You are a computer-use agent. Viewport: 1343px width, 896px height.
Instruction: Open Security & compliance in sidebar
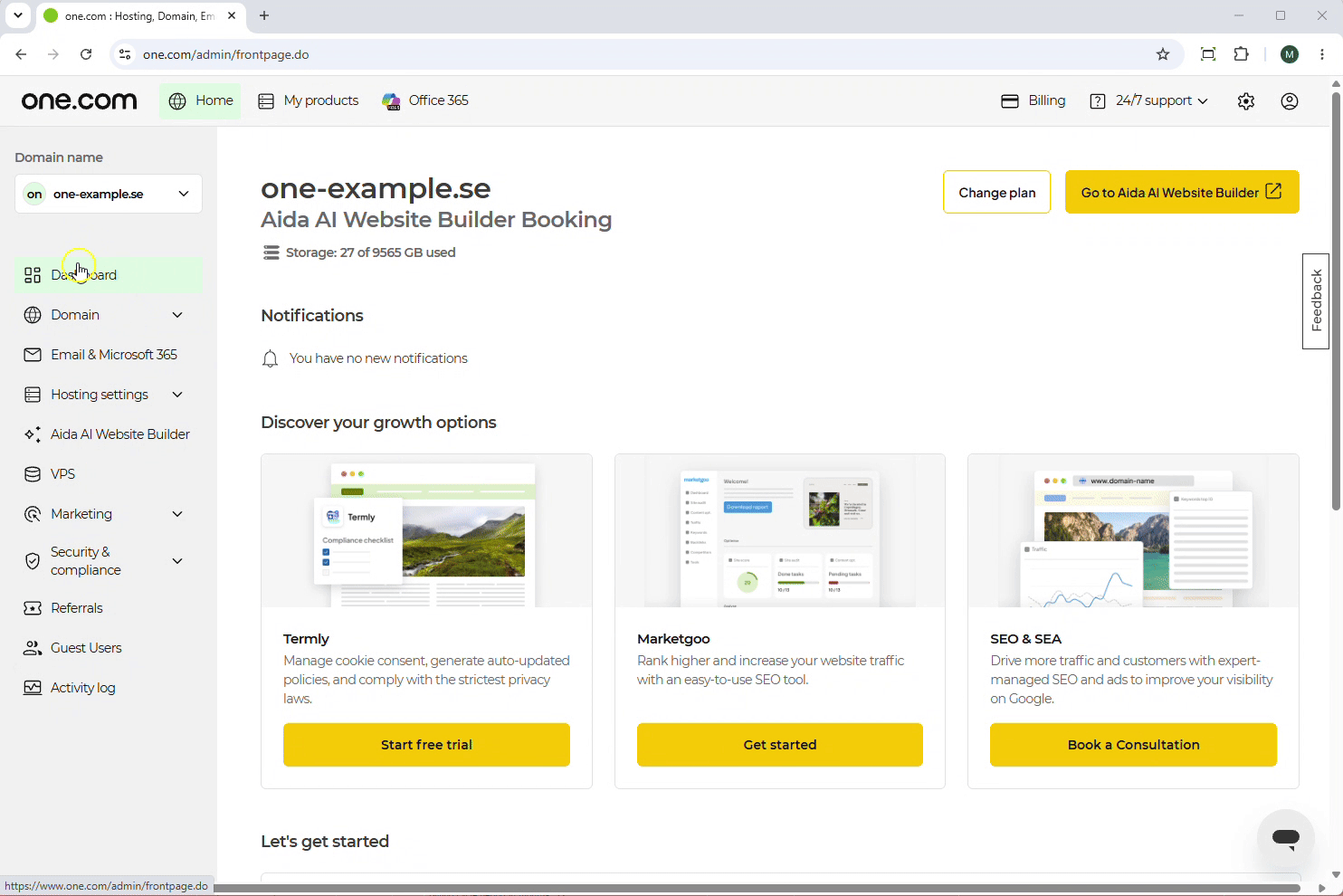tap(109, 561)
